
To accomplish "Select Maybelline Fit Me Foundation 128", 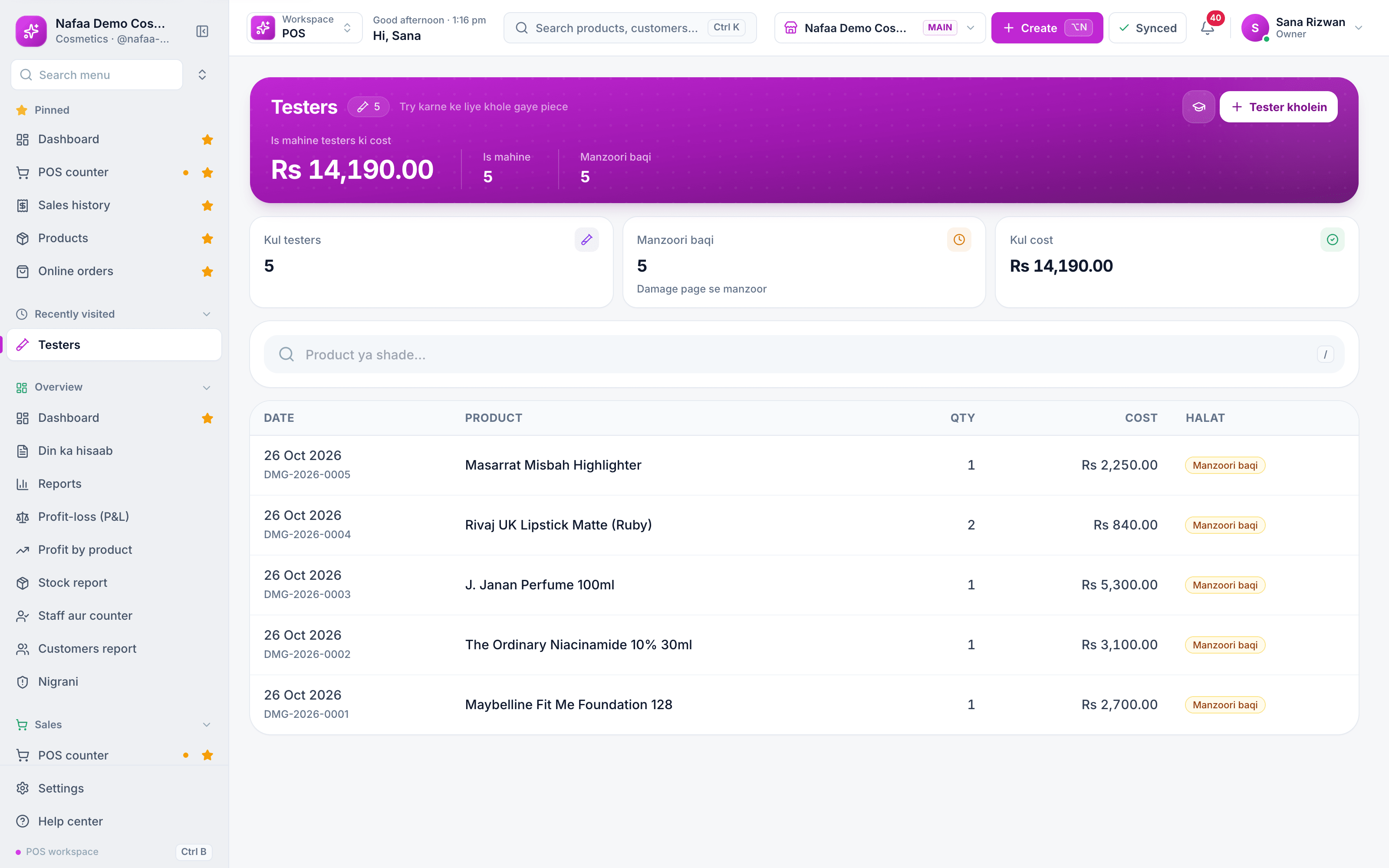I will pos(568,704).
